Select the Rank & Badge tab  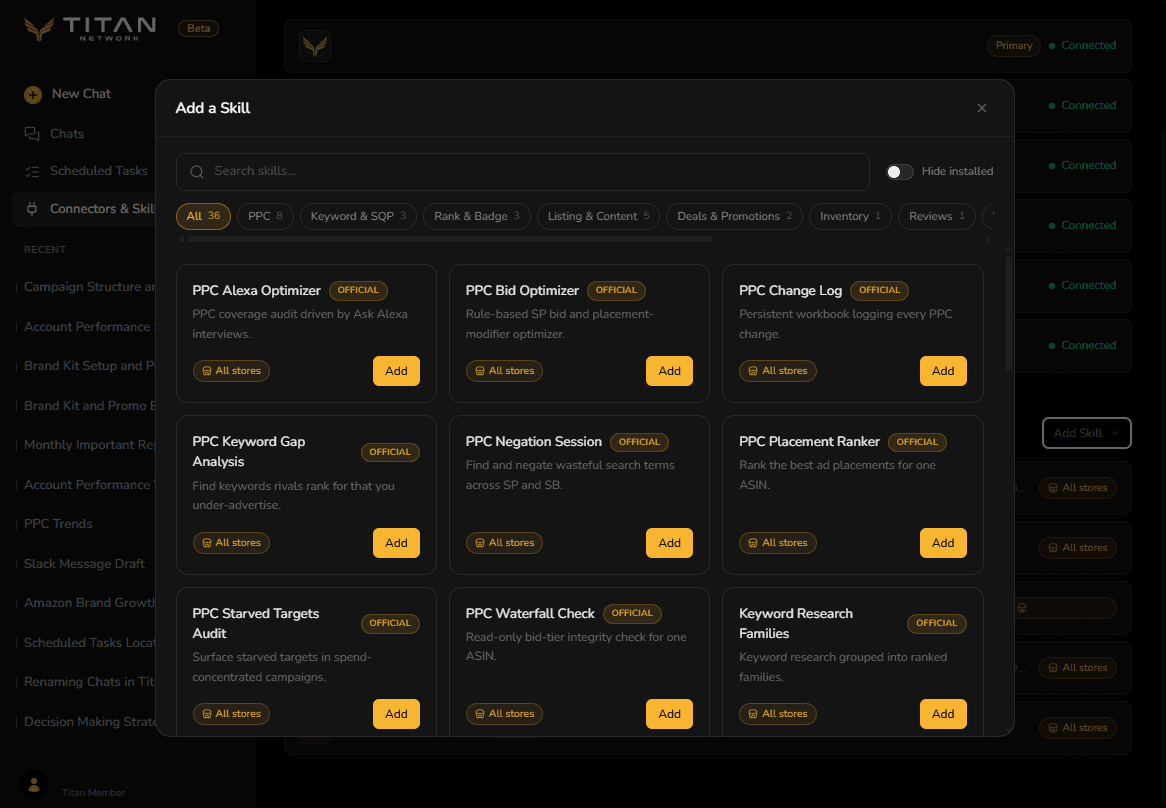(x=477, y=216)
